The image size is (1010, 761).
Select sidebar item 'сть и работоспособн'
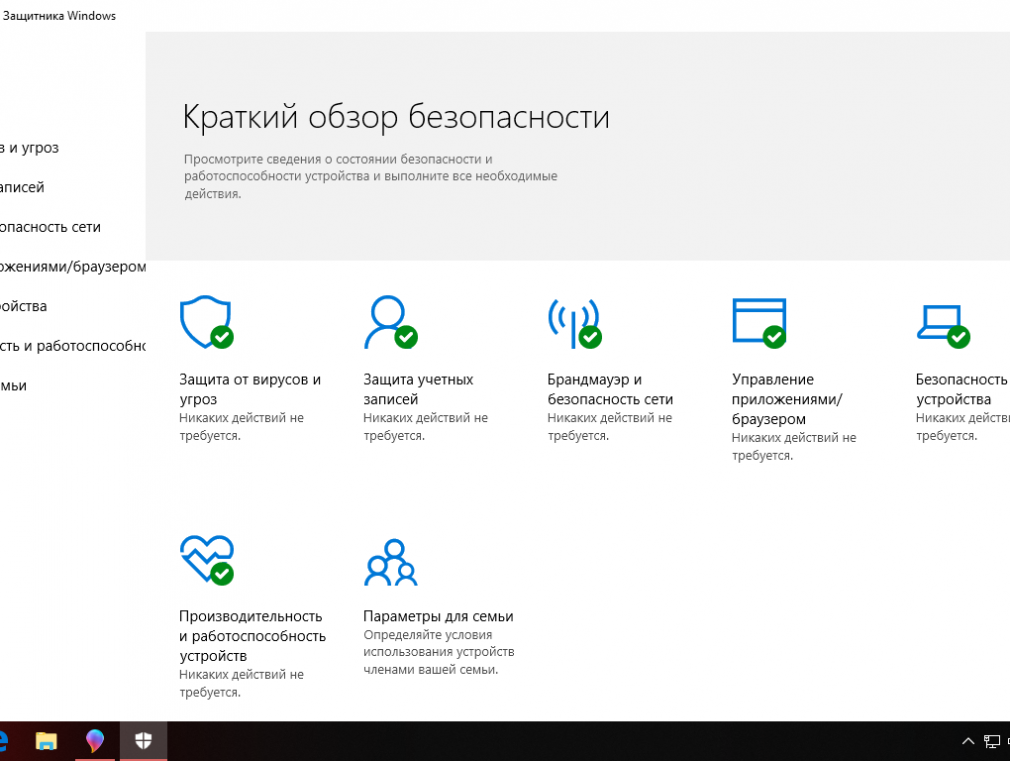click(x=73, y=346)
